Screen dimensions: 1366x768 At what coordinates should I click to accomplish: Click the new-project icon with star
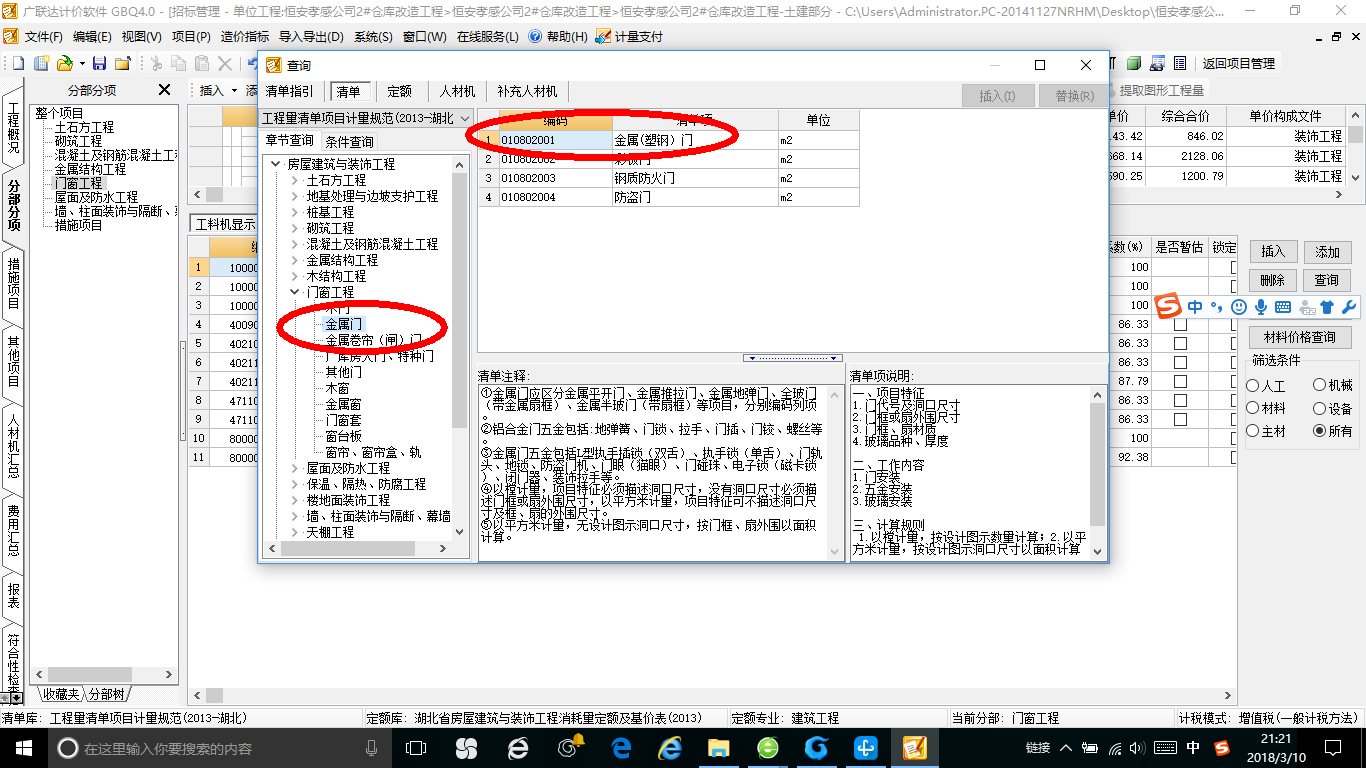pos(42,63)
